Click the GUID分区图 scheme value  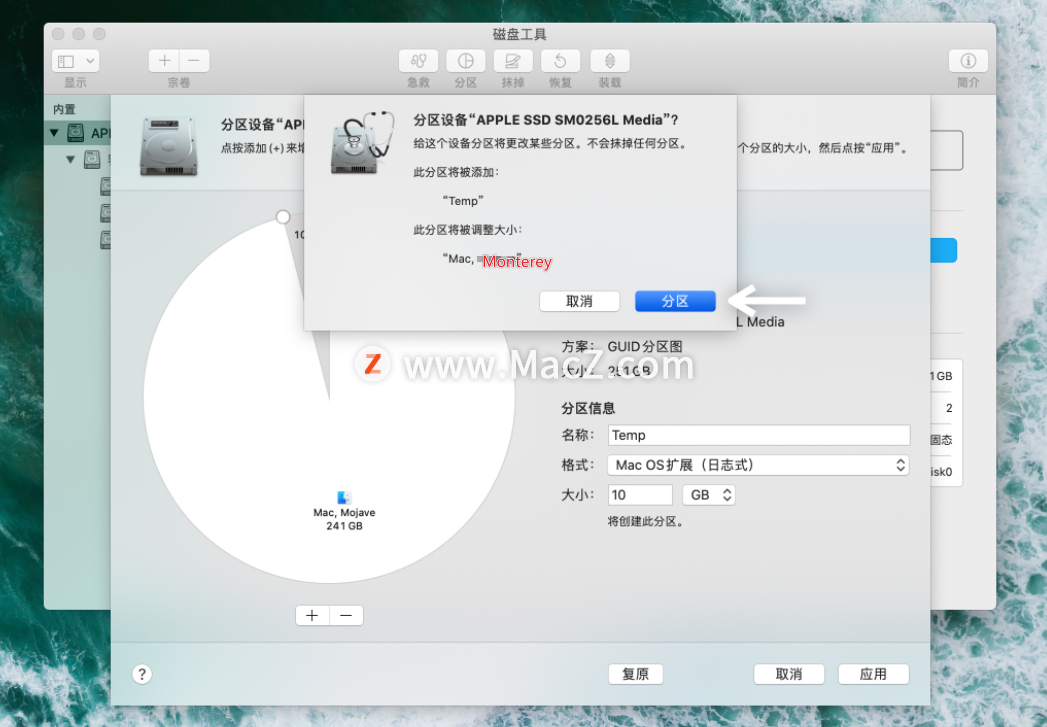(645, 346)
